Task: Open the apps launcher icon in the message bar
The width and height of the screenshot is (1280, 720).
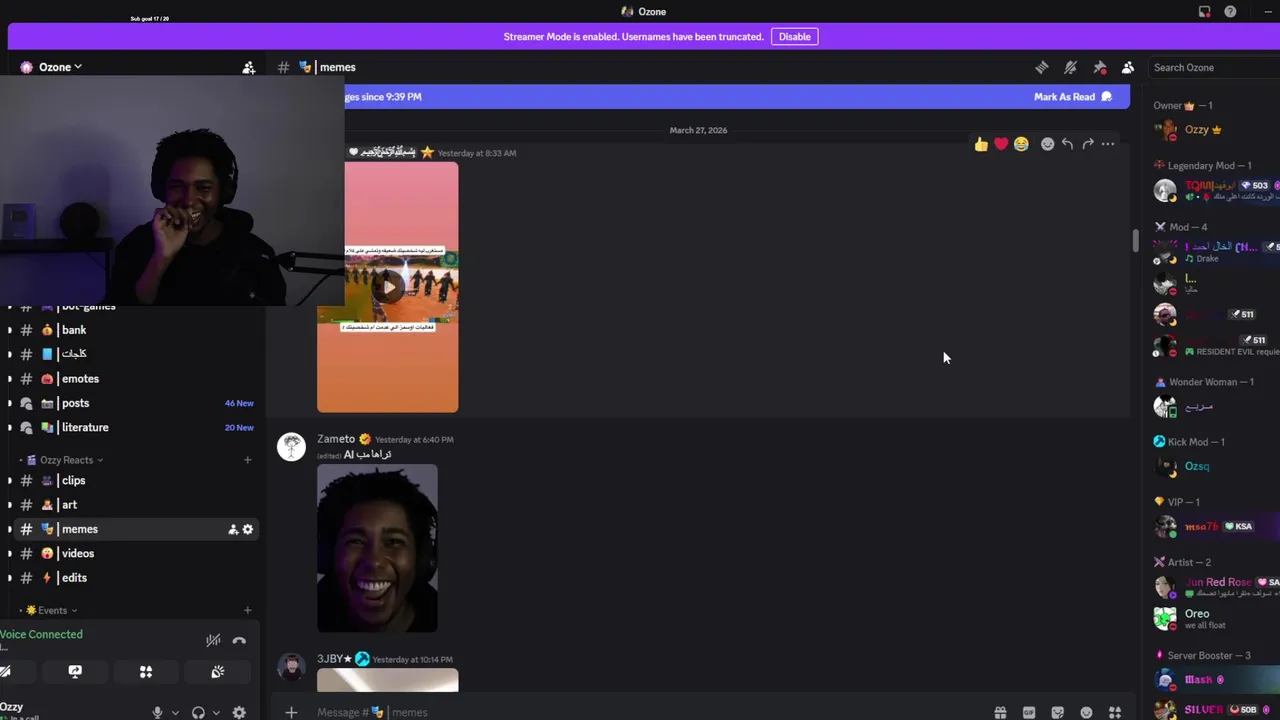Action: coord(1115,712)
